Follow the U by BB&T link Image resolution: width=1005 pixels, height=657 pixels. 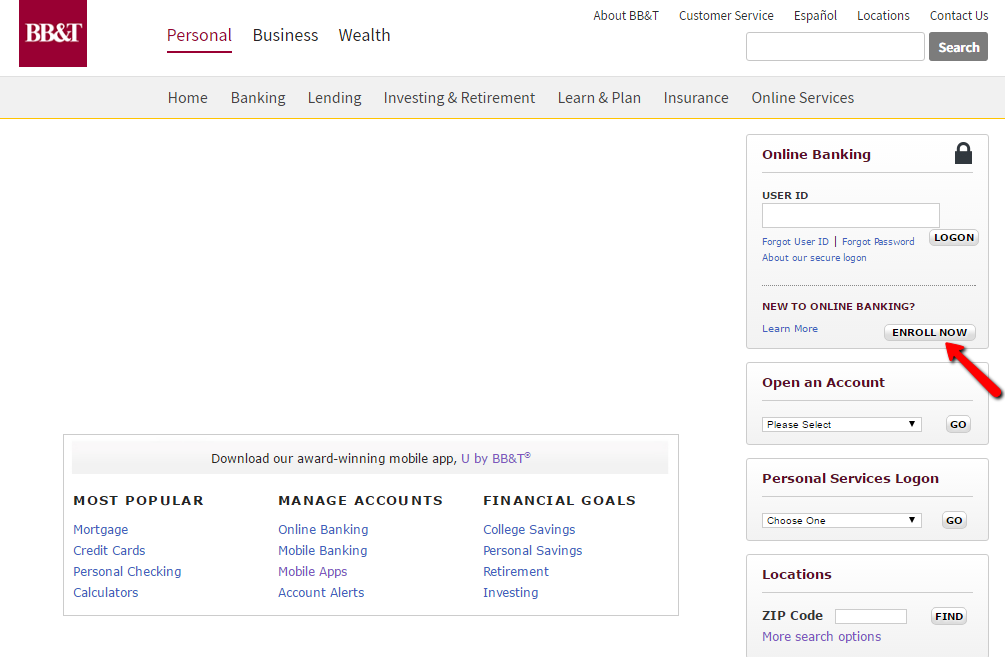(x=495, y=458)
